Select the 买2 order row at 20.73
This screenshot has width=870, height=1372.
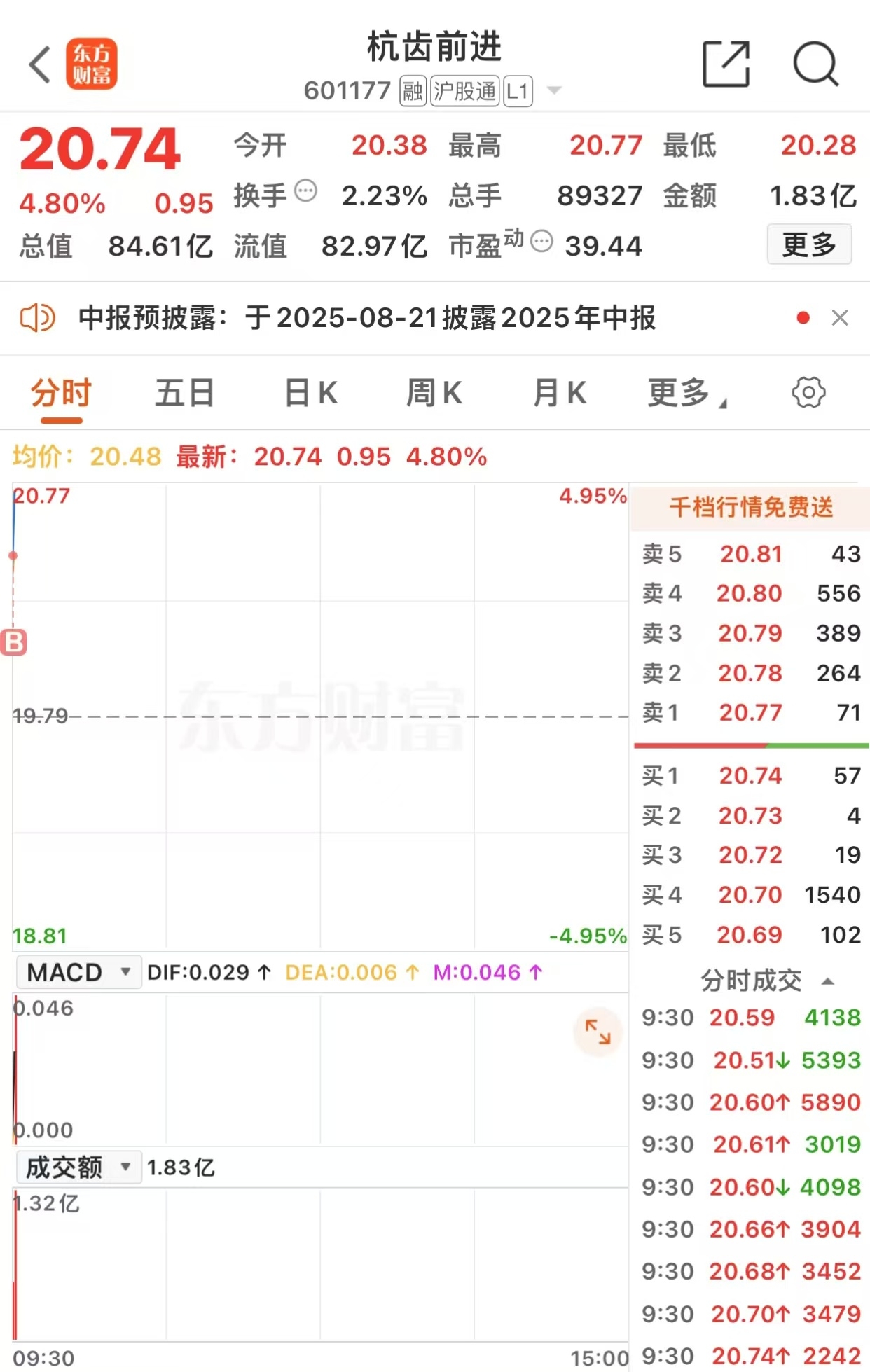(x=751, y=815)
